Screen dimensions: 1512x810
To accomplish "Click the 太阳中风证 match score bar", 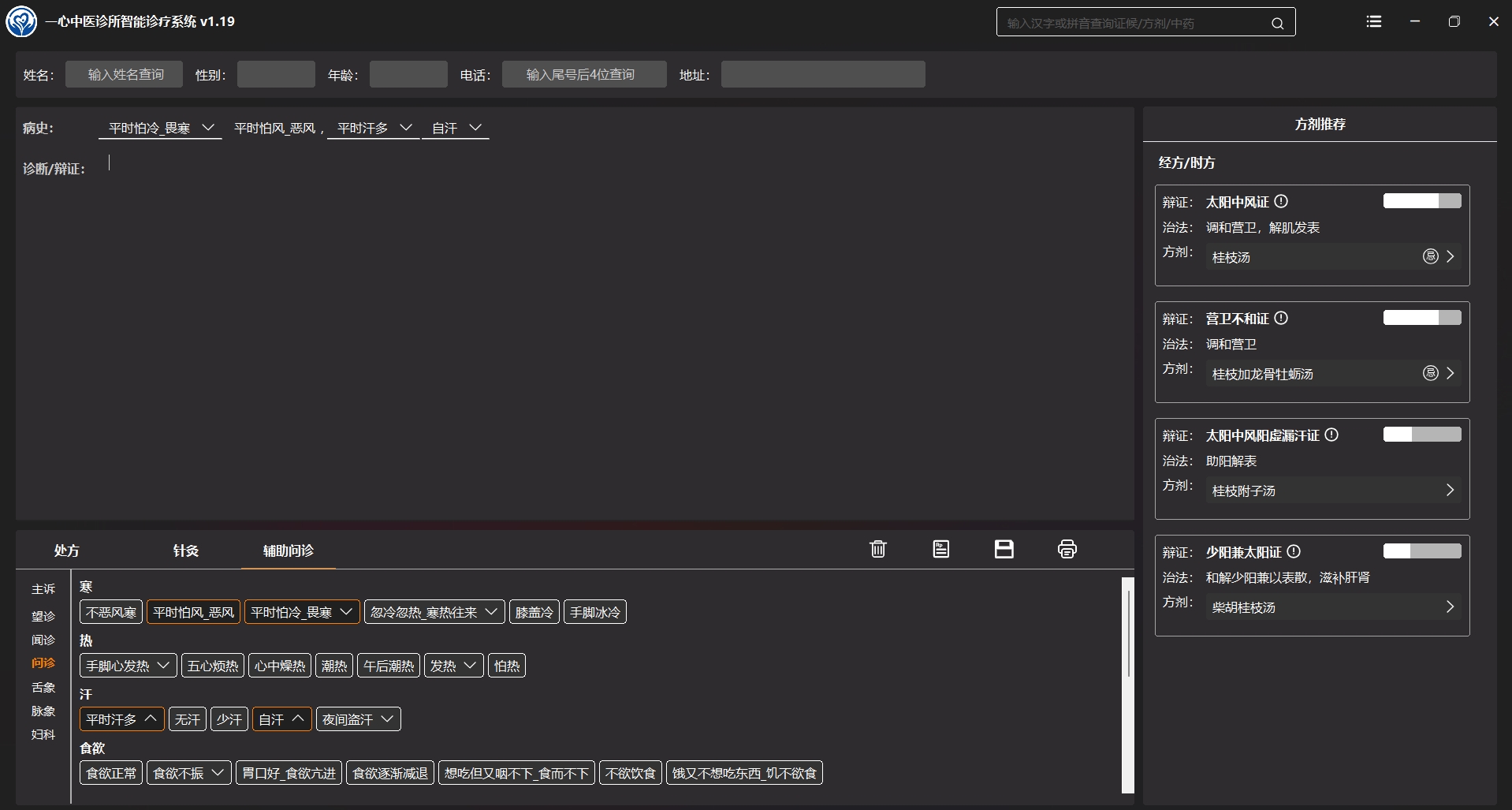I will pyautogui.click(x=1421, y=201).
